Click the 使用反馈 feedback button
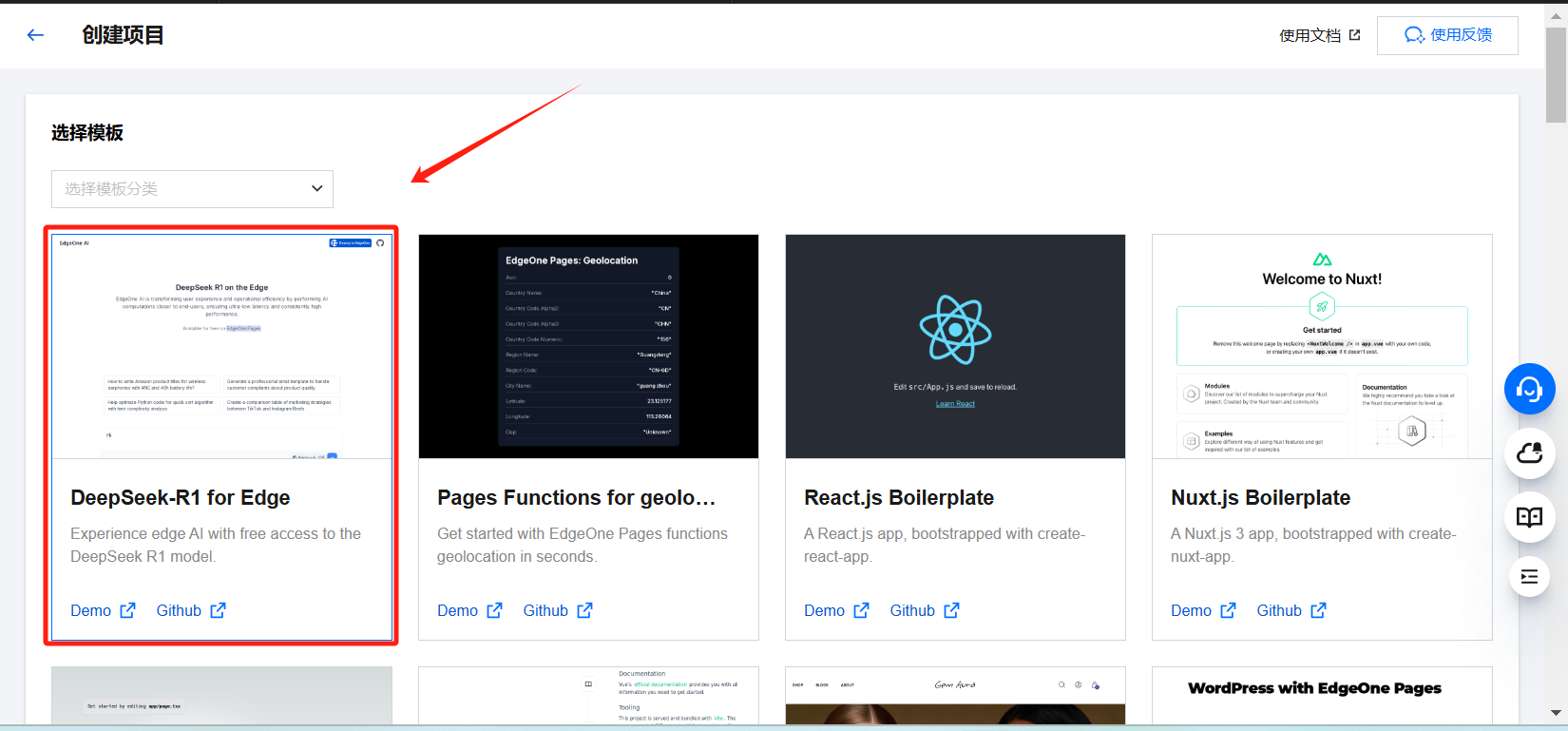 pos(1447,35)
